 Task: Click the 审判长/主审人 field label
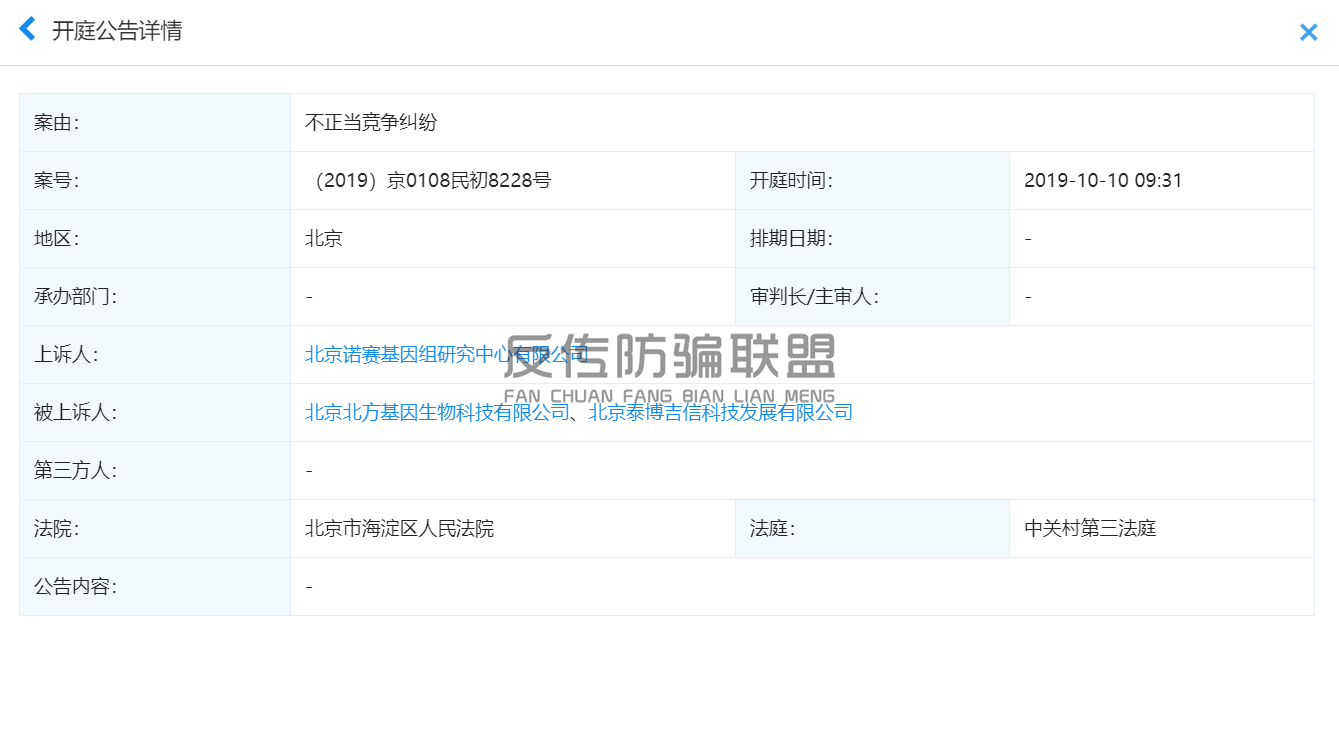coord(814,297)
